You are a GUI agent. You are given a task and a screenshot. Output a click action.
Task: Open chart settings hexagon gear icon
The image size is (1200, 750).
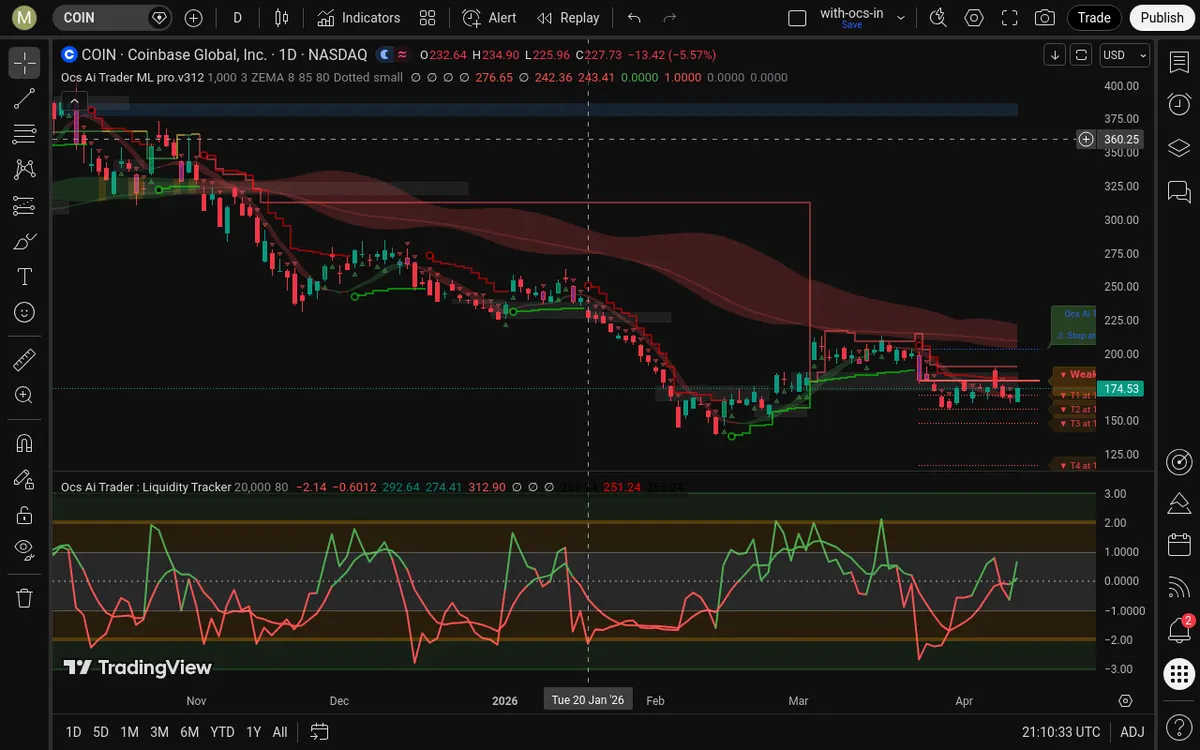(974, 18)
